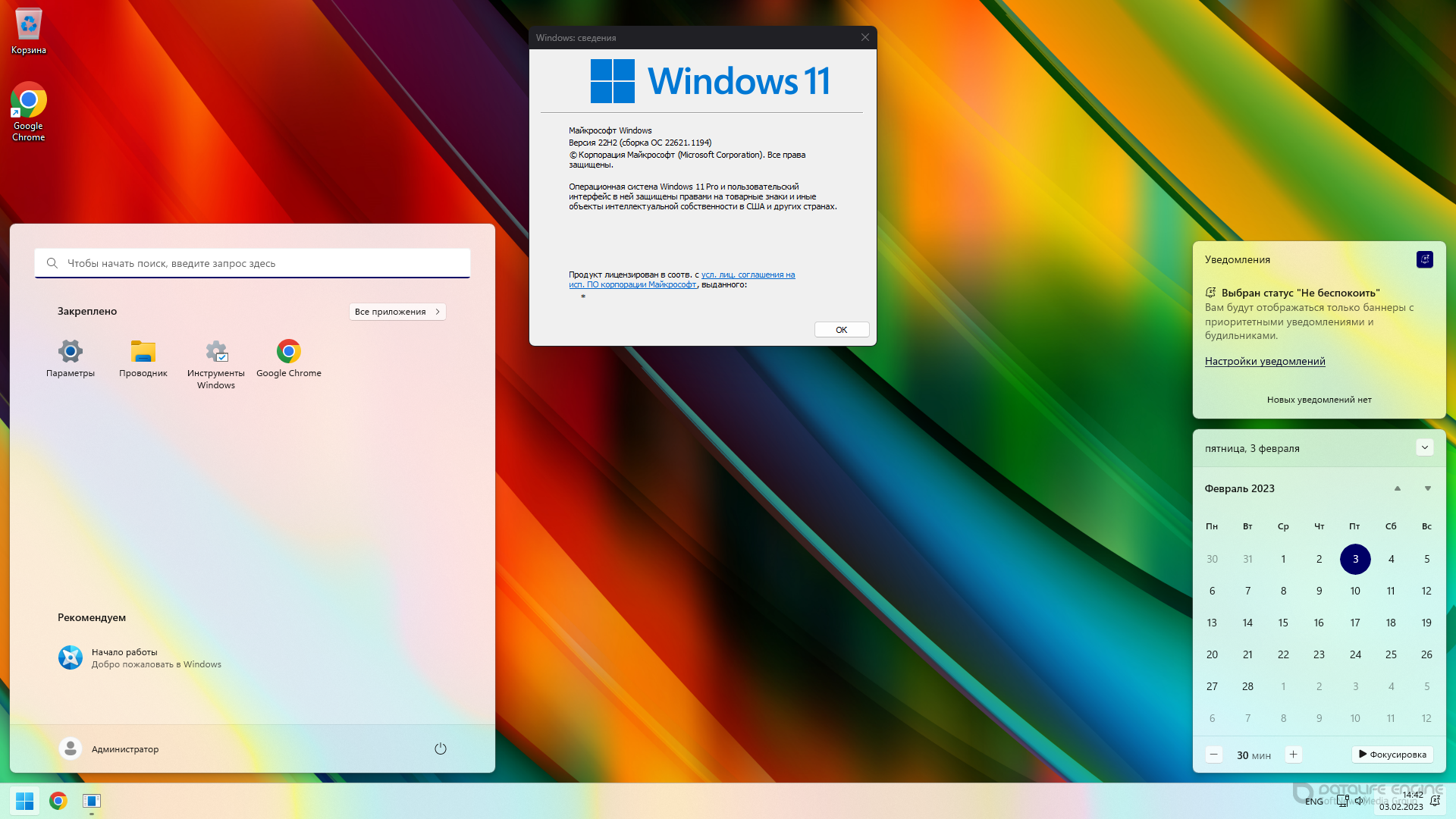Open the Параметры settings app in Start
1456x819 pixels.
tap(71, 359)
